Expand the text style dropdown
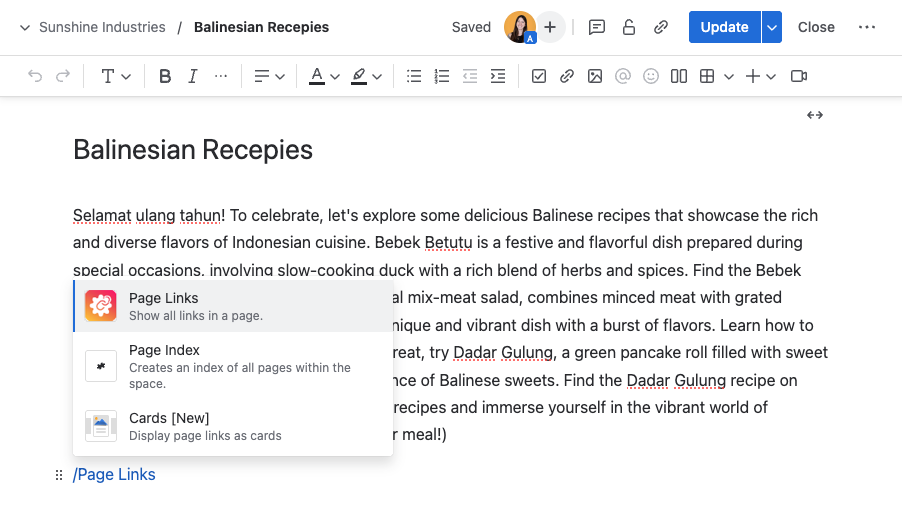The height and width of the screenshot is (528, 902). pos(116,76)
